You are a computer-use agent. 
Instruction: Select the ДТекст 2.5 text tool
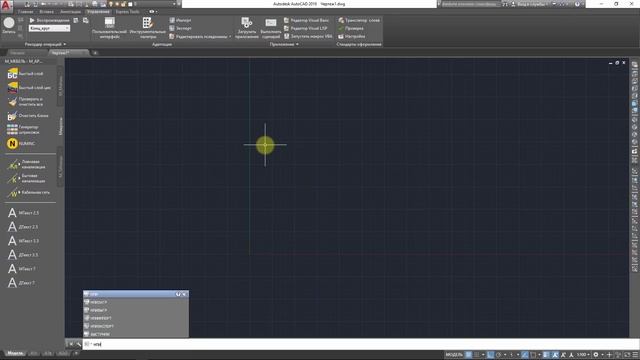(23, 227)
